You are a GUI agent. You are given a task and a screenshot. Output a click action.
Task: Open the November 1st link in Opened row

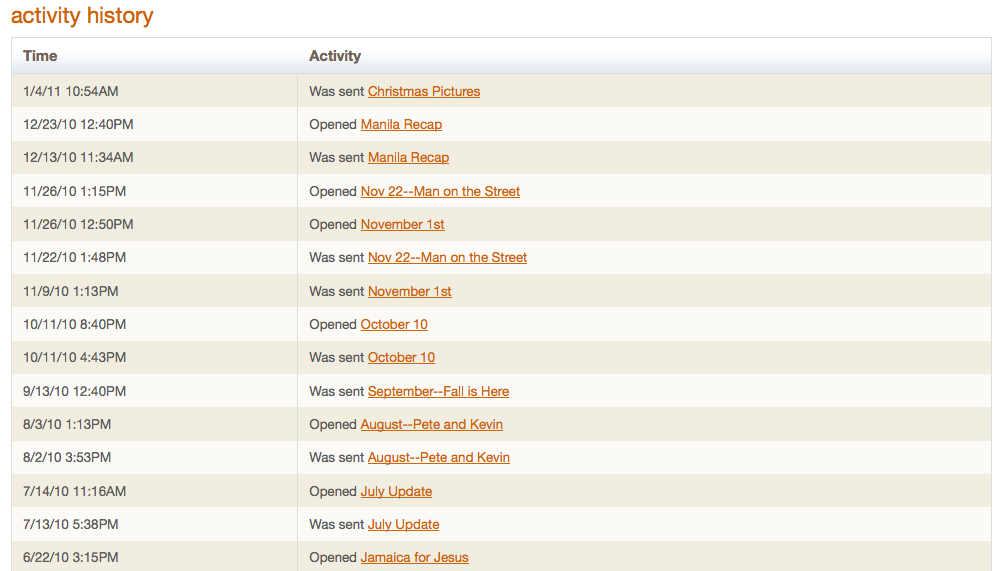point(403,225)
